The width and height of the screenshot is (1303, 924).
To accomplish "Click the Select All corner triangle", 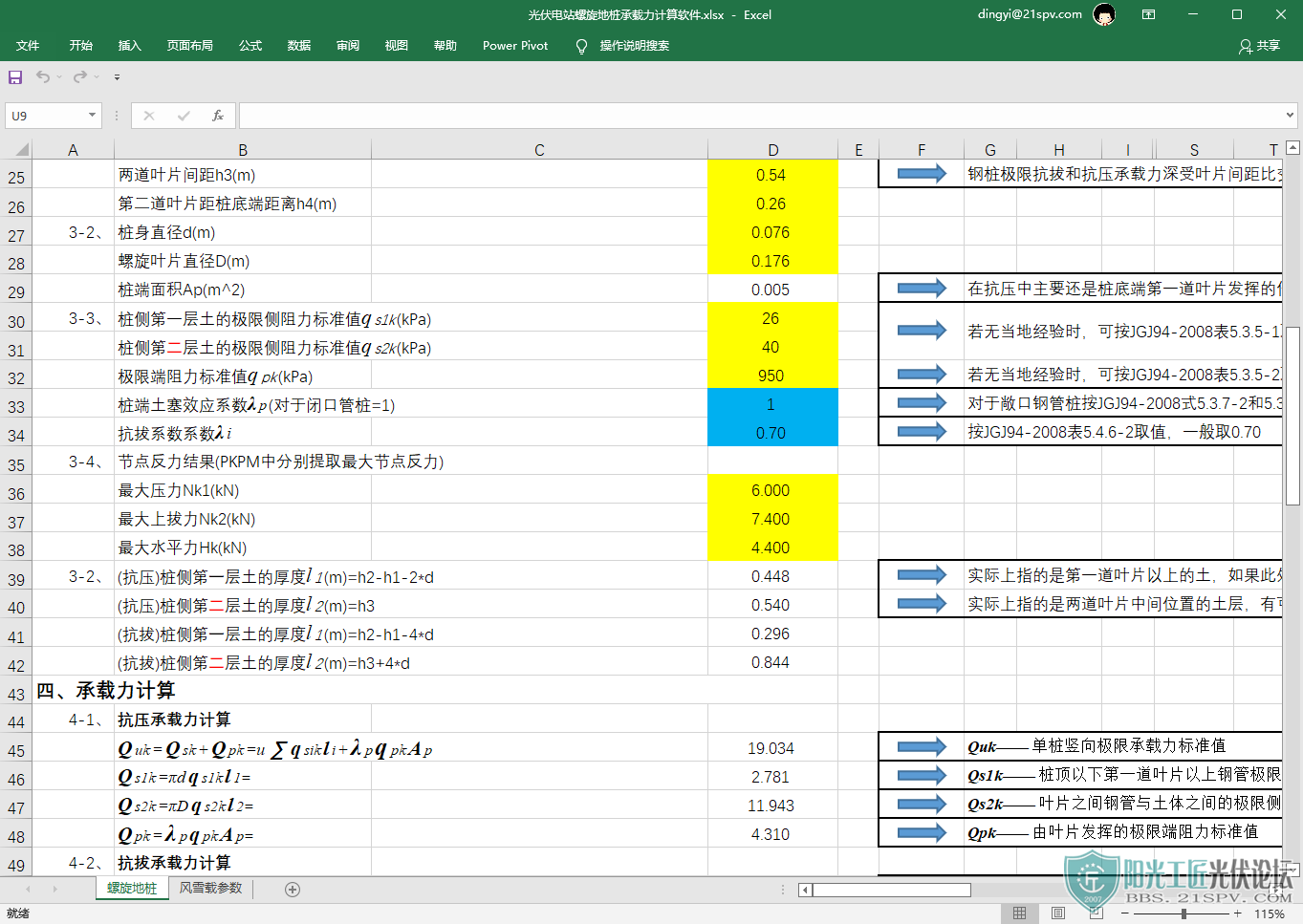I will (22, 149).
